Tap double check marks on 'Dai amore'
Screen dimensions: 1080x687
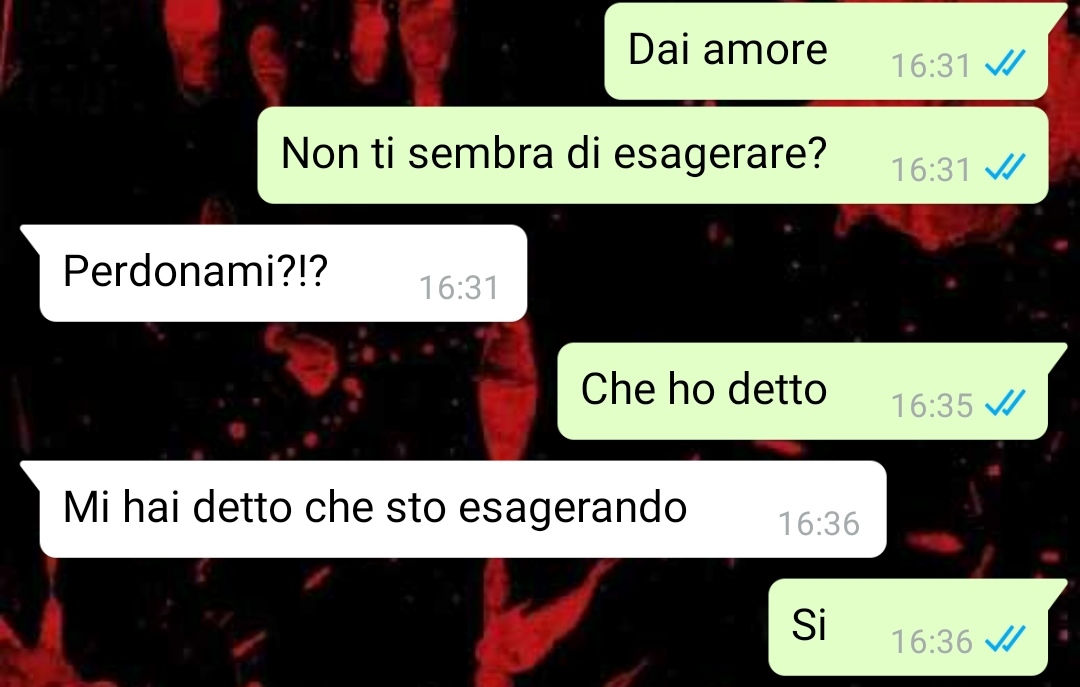click(1005, 63)
